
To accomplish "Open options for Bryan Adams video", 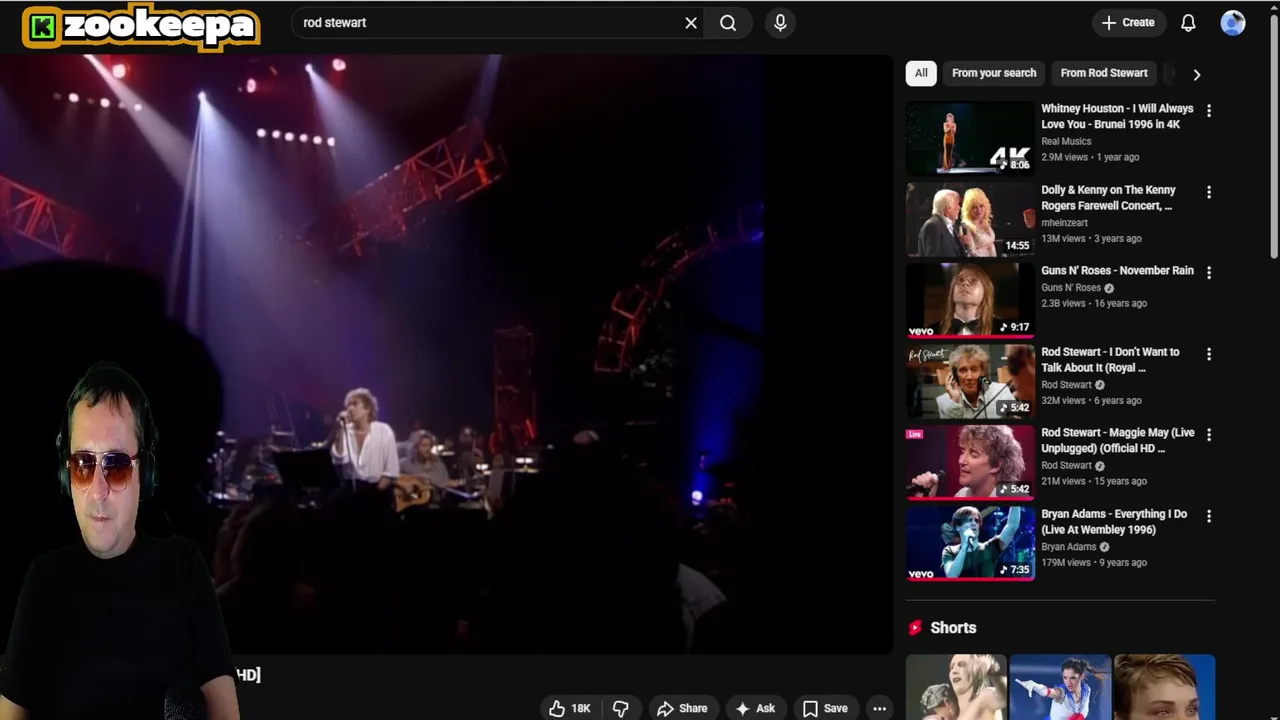I will point(1209,516).
